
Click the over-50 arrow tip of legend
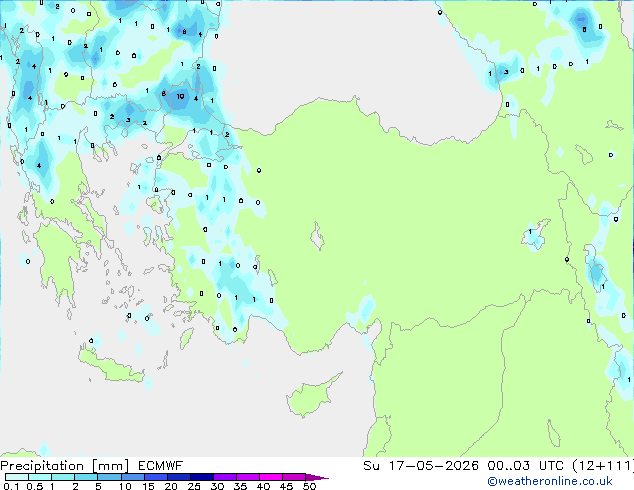(x=317, y=477)
